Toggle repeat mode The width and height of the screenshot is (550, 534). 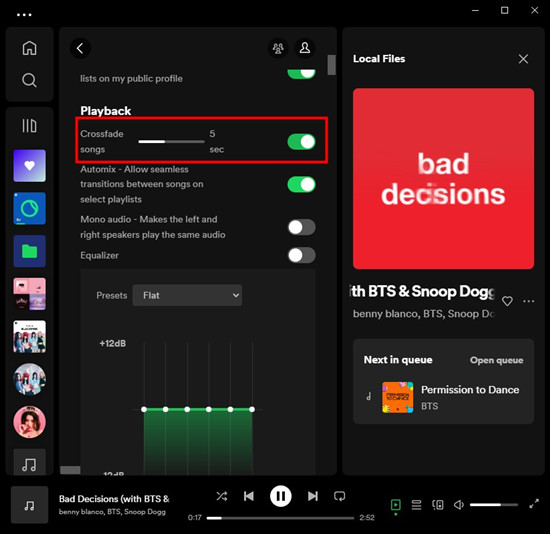click(340, 496)
